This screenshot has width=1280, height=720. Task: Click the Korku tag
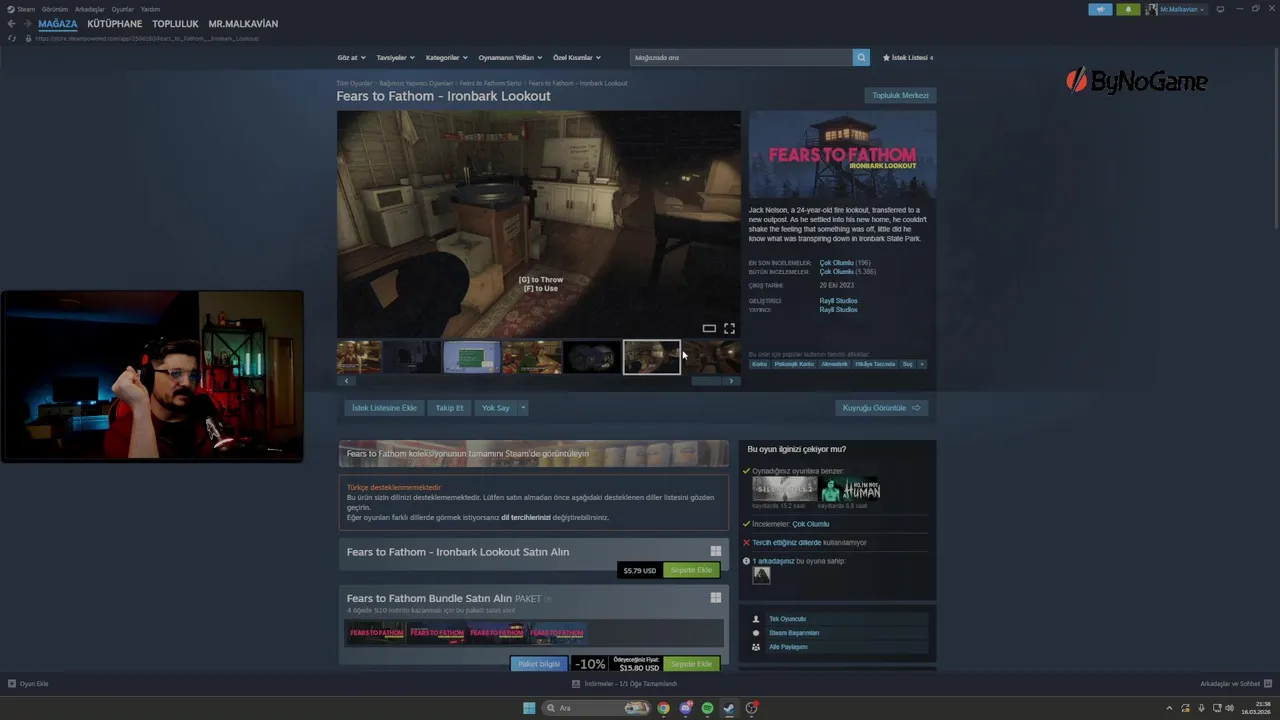(760, 364)
